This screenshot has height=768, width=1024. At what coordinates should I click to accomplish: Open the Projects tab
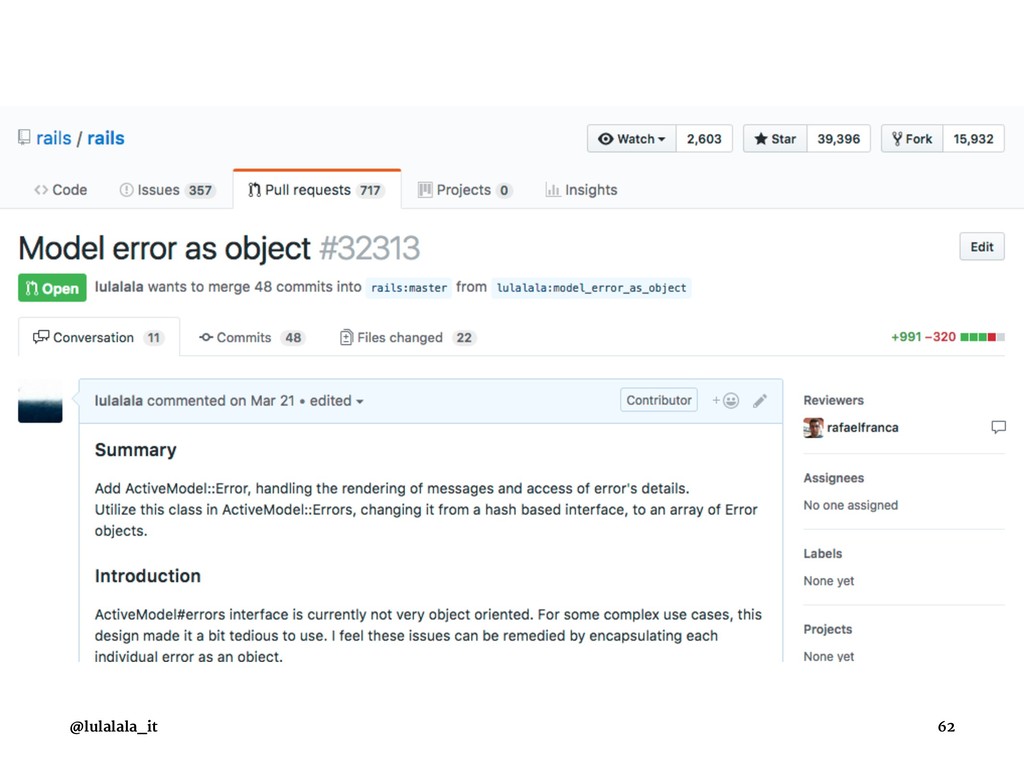coord(464,190)
